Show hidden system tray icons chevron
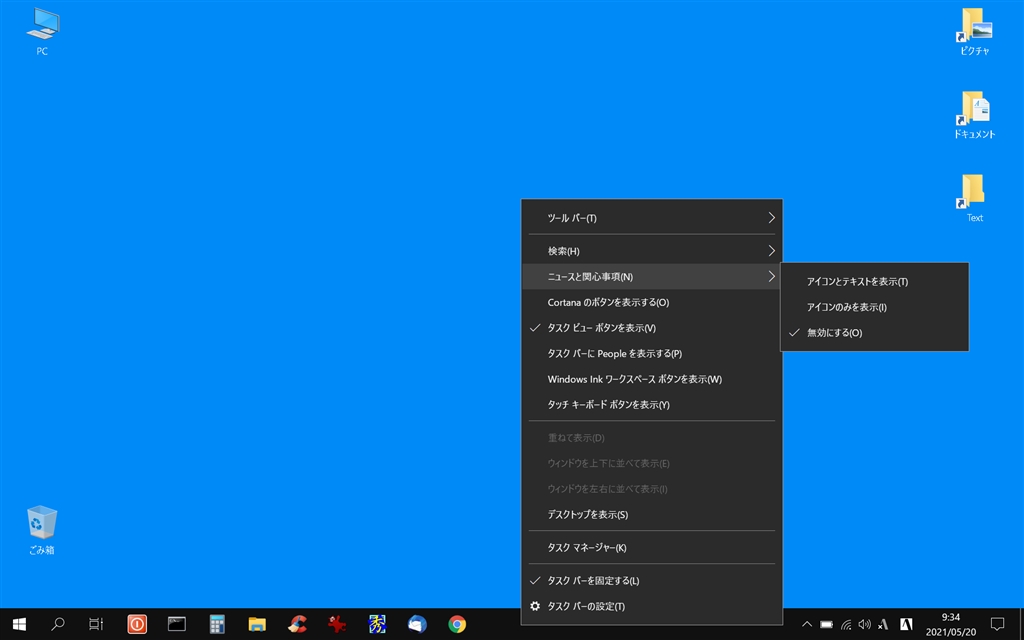Screen dimensions: 1024x640 pos(807,625)
